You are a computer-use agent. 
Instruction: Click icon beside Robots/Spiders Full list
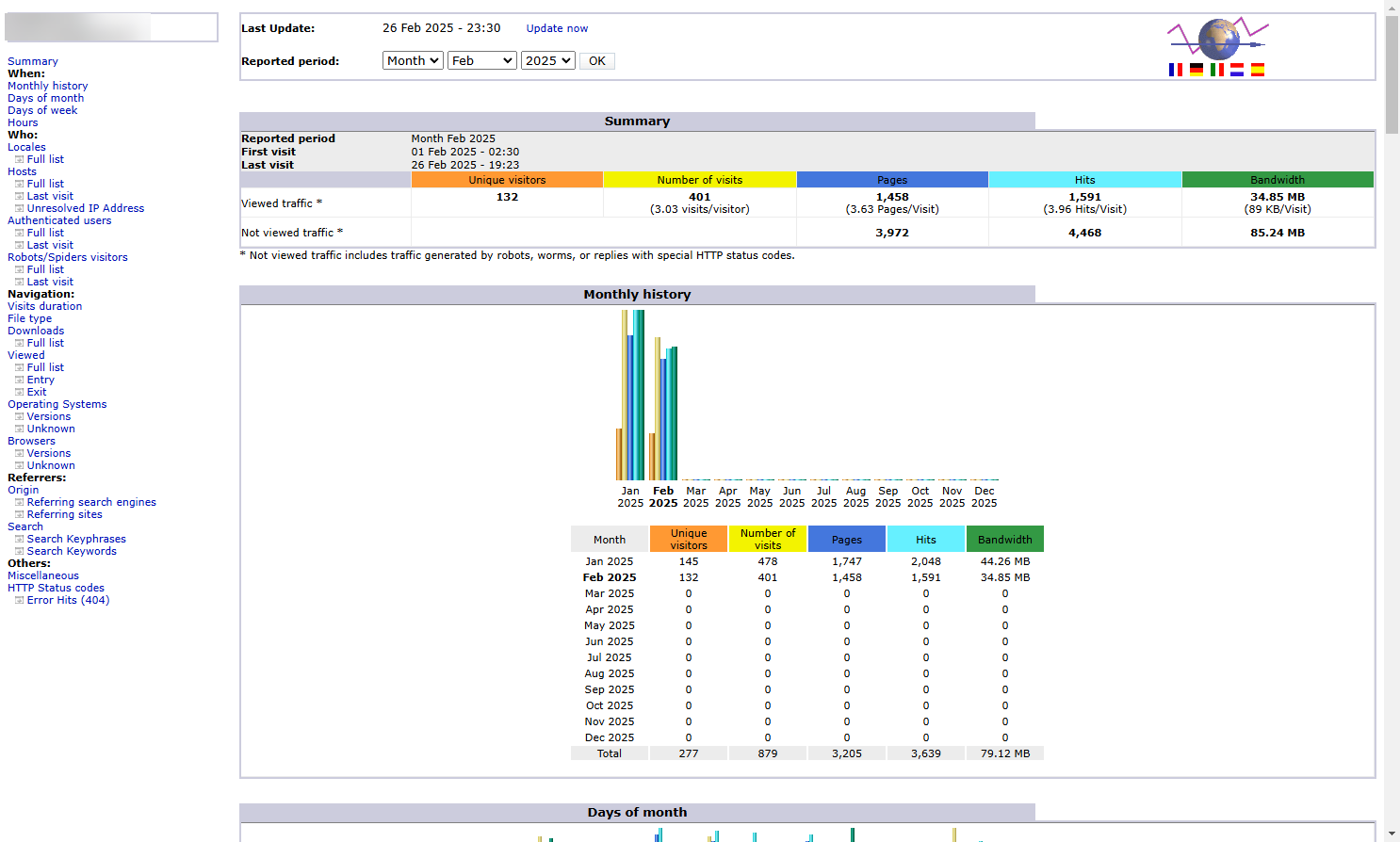click(x=19, y=269)
